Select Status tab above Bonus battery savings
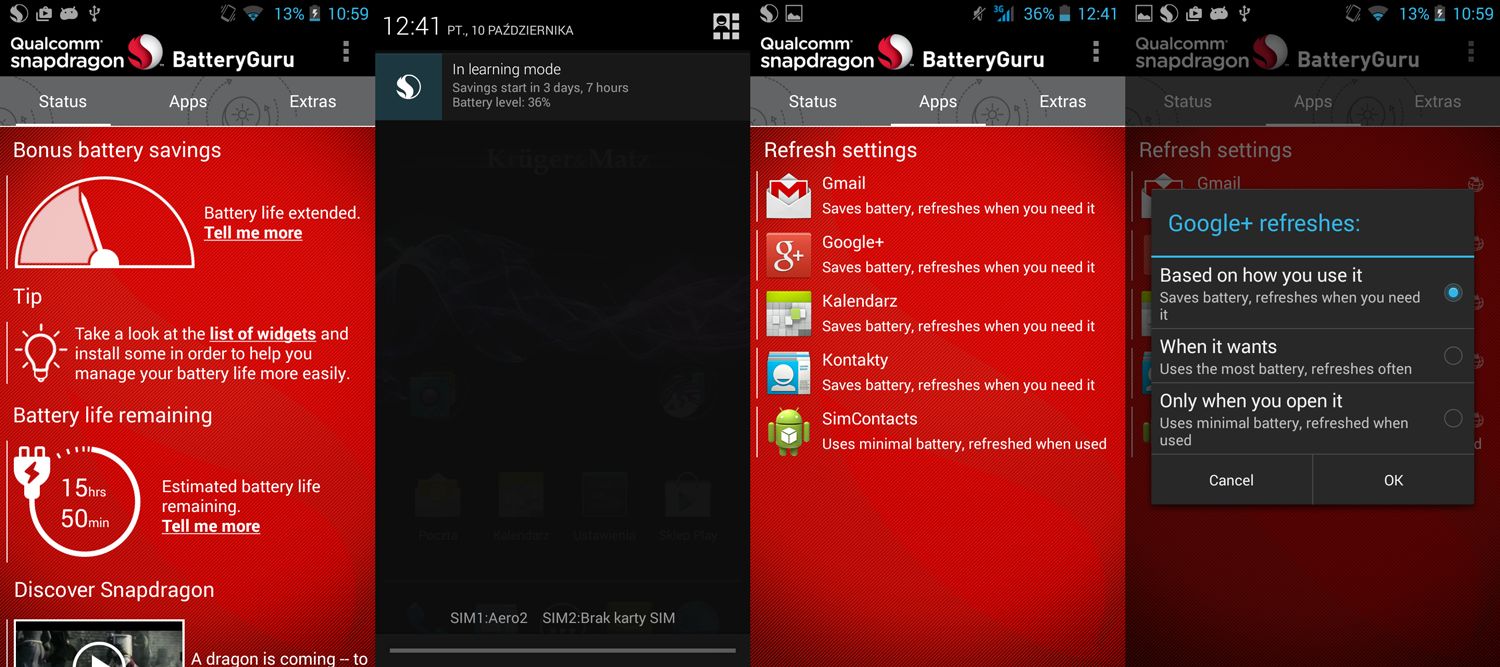This screenshot has height=667, width=1500. [x=63, y=101]
